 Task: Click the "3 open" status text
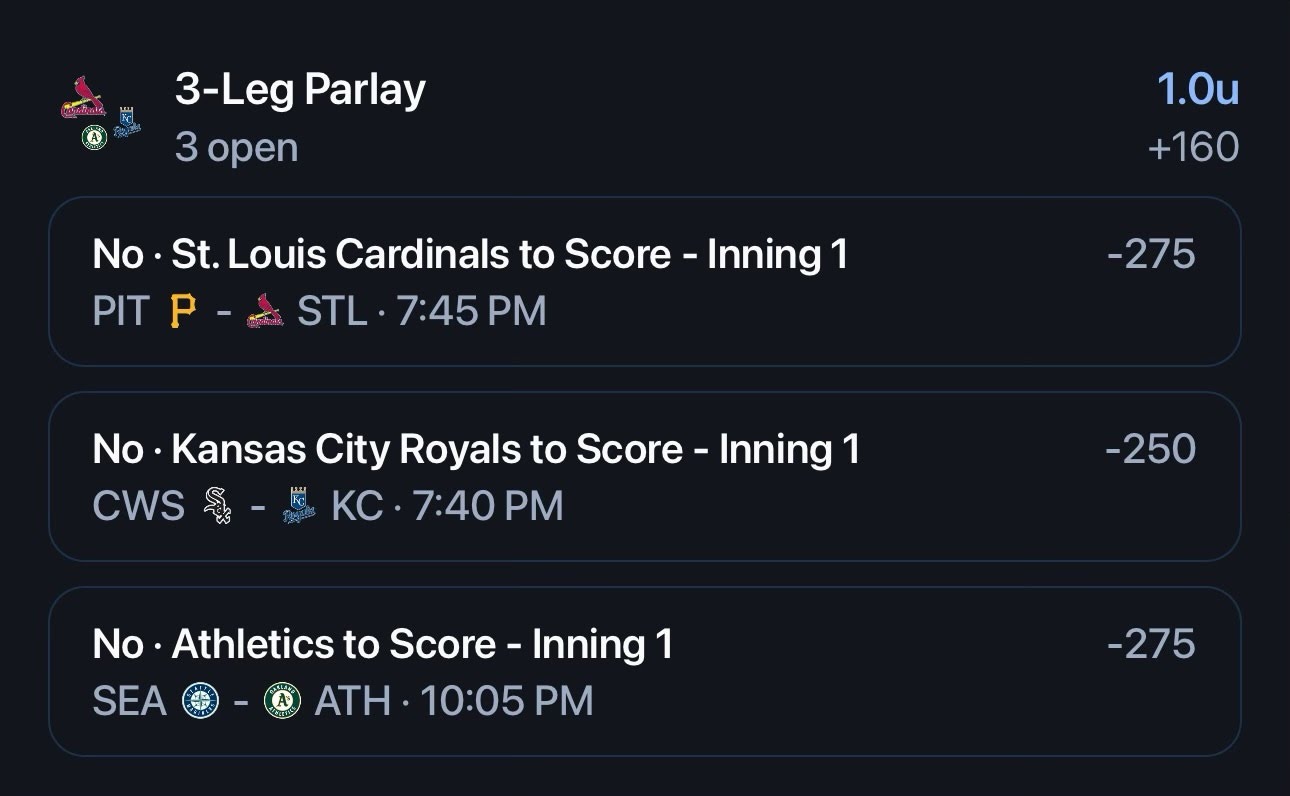(x=236, y=147)
